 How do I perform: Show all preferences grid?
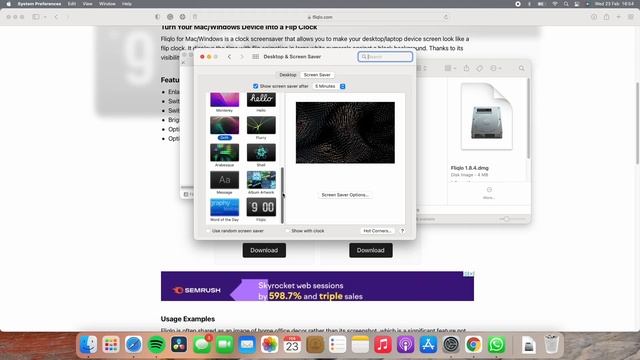[x=256, y=57]
